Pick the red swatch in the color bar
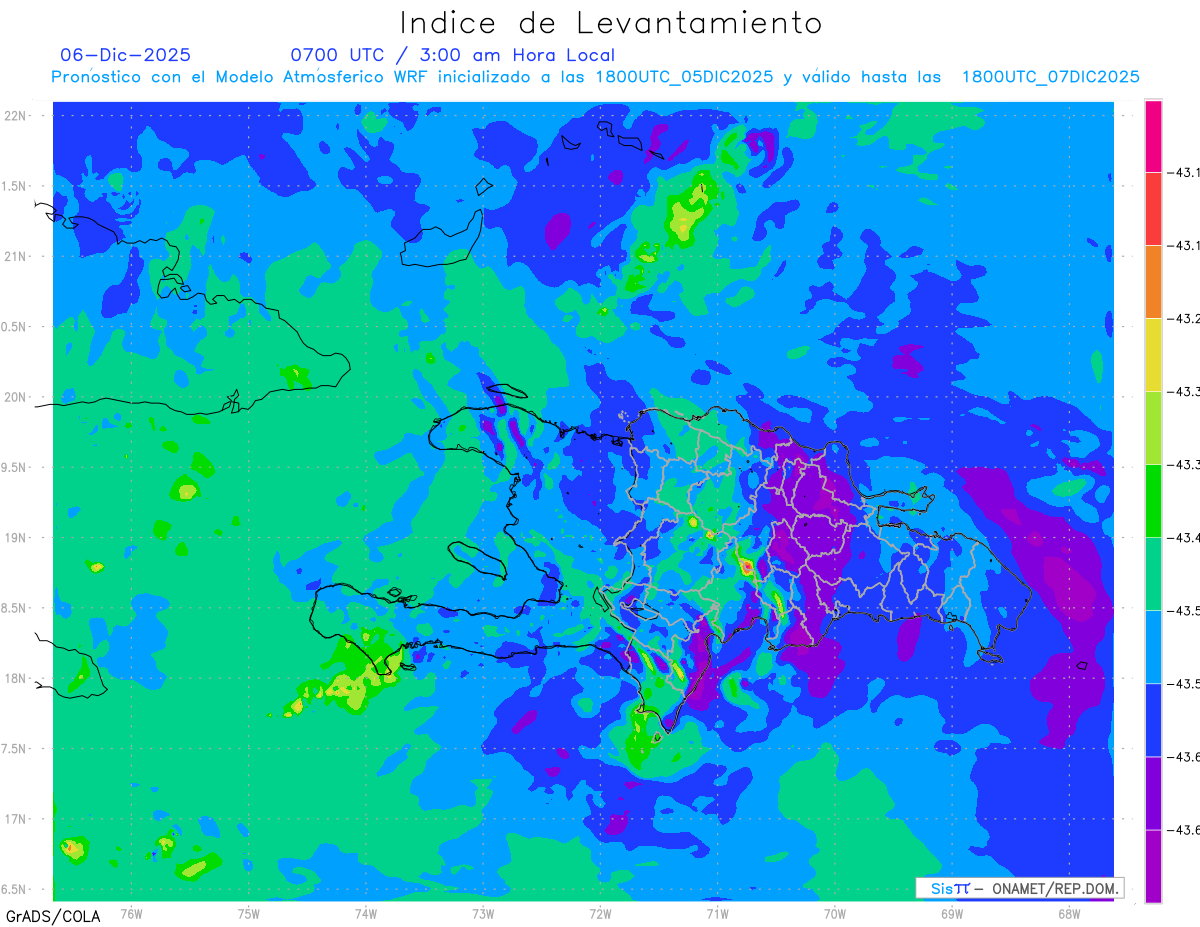 1153,209
